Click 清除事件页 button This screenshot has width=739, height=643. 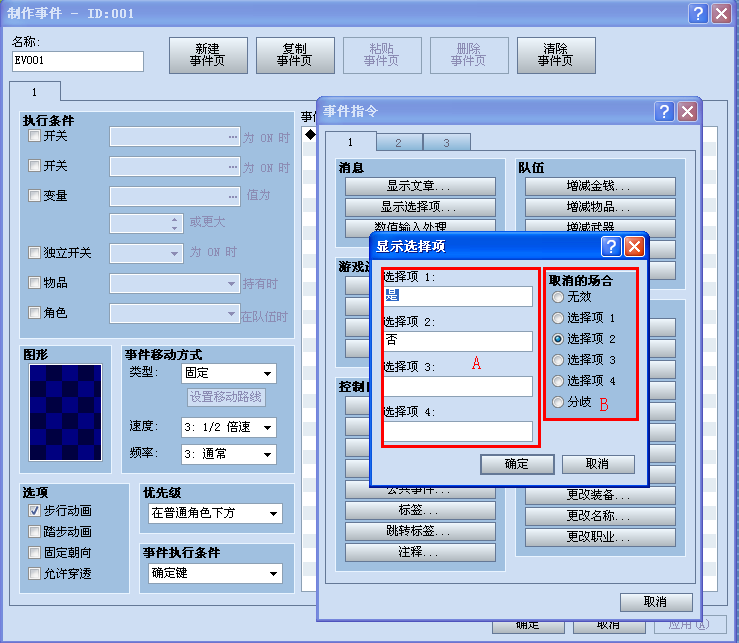pos(556,55)
